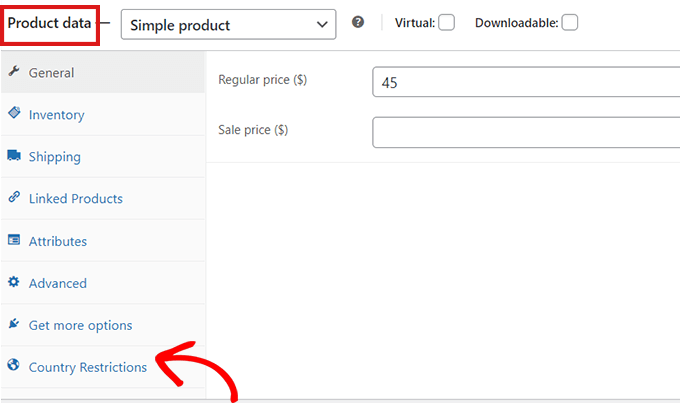Open the Attributes tab
680x403 pixels.
pyautogui.click(x=58, y=241)
